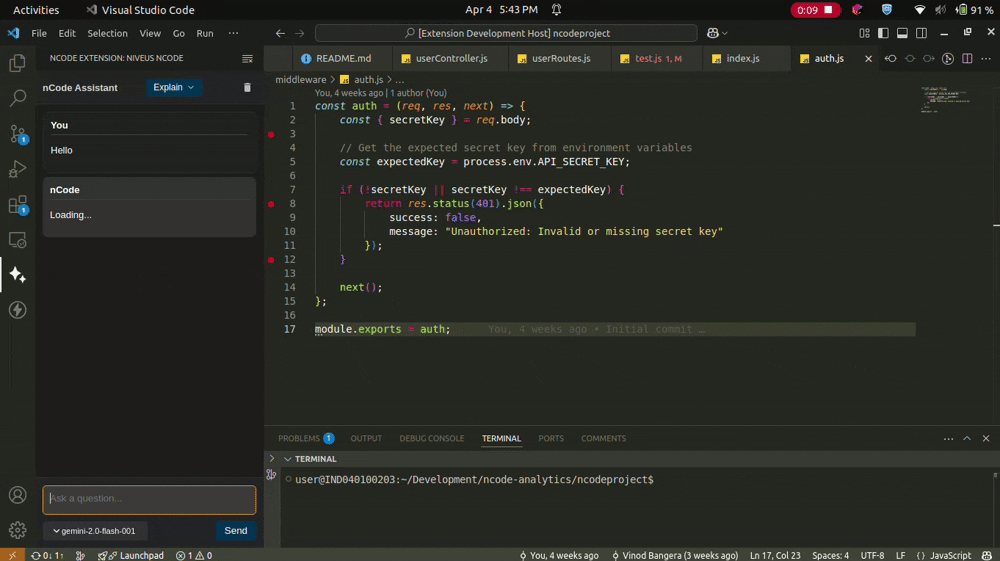Toggle the secondary sidebar visibility
The height and width of the screenshot is (561, 1000).
922,33
